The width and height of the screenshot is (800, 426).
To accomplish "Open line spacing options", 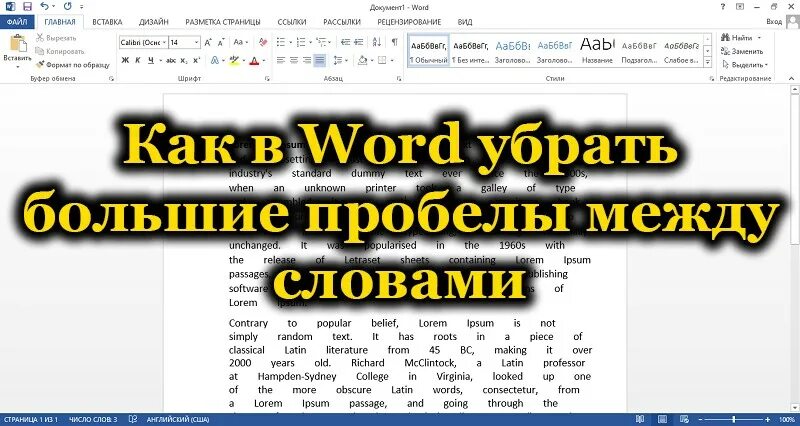I will coord(338,60).
